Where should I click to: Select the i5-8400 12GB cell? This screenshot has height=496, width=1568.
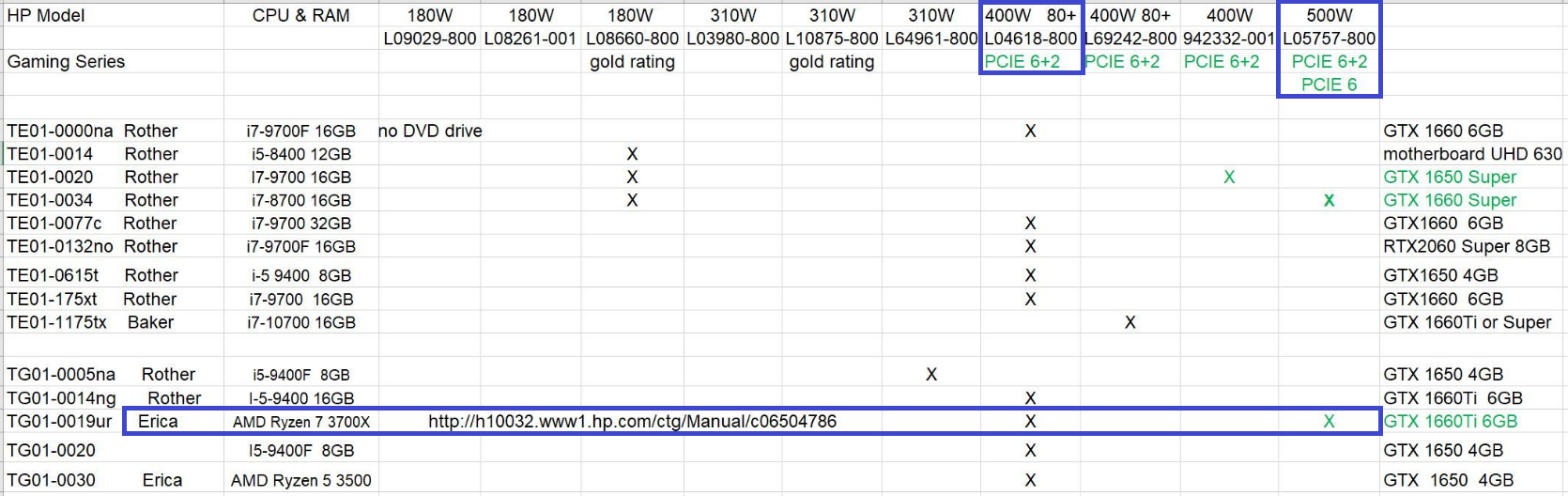pyautogui.click(x=300, y=154)
